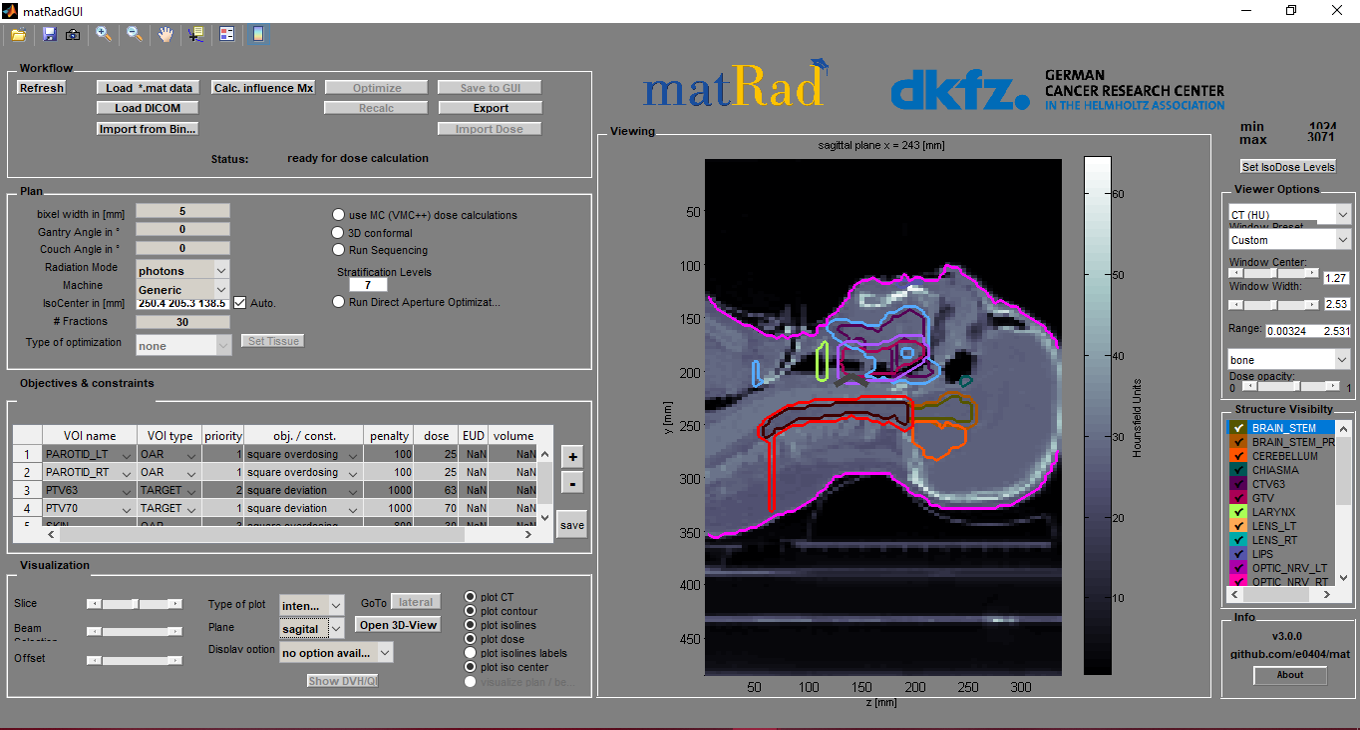Viewport: 1360px width, 730px height.
Task: Select the zoom out magnifier tool
Action: [134, 35]
